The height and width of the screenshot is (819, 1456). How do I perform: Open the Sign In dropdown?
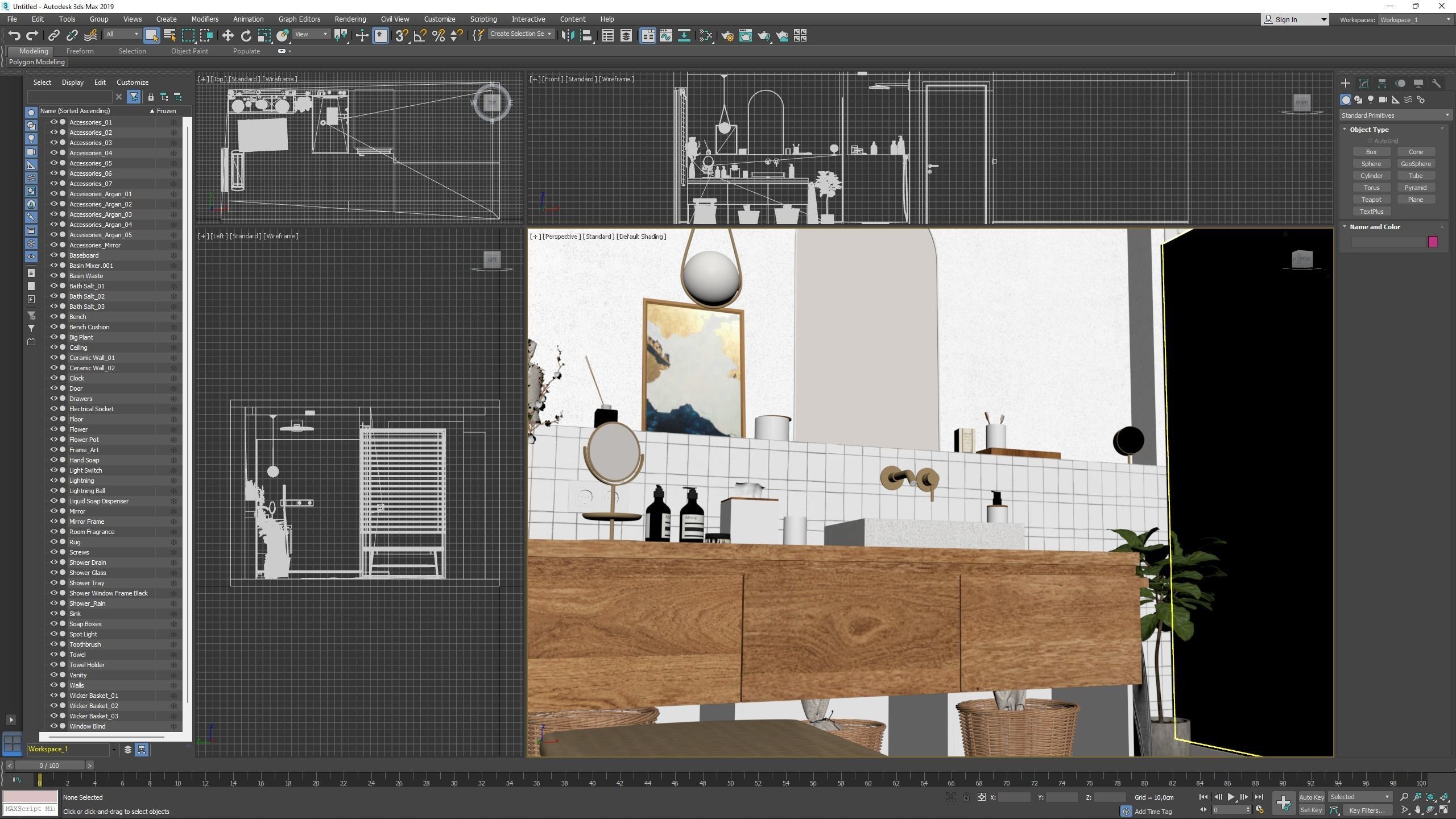click(1294, 20)
